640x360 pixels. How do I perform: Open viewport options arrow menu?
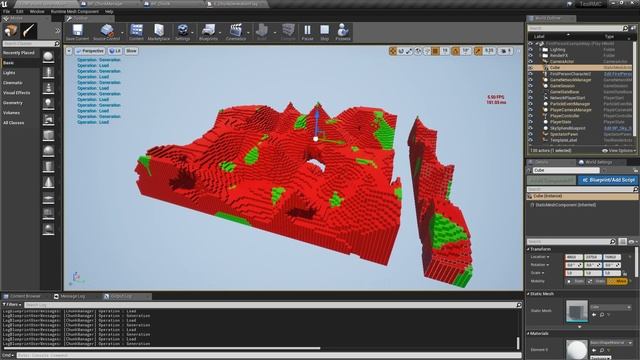click(x=69, y=51)
